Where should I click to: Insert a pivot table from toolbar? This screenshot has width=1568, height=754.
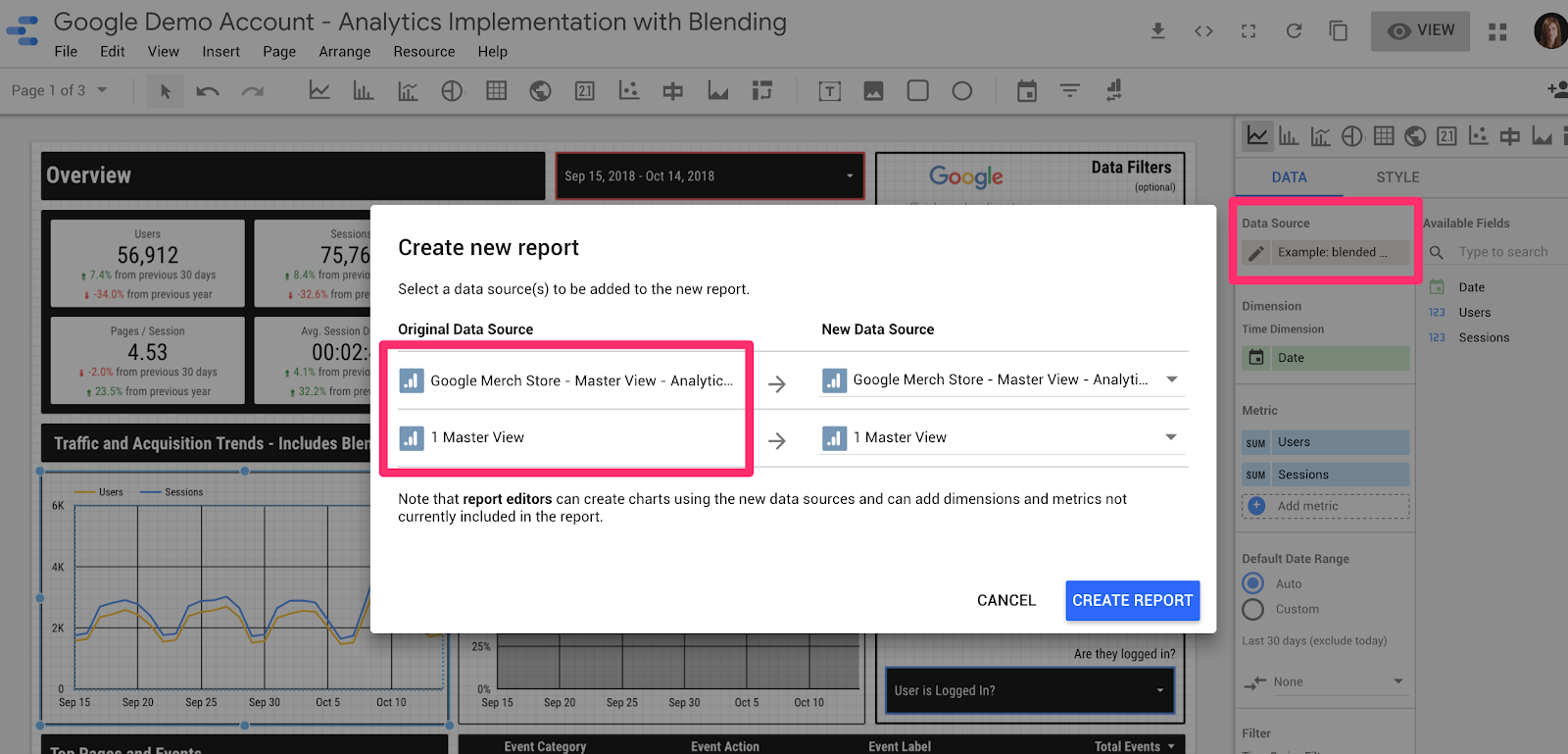tap(762, 91)
